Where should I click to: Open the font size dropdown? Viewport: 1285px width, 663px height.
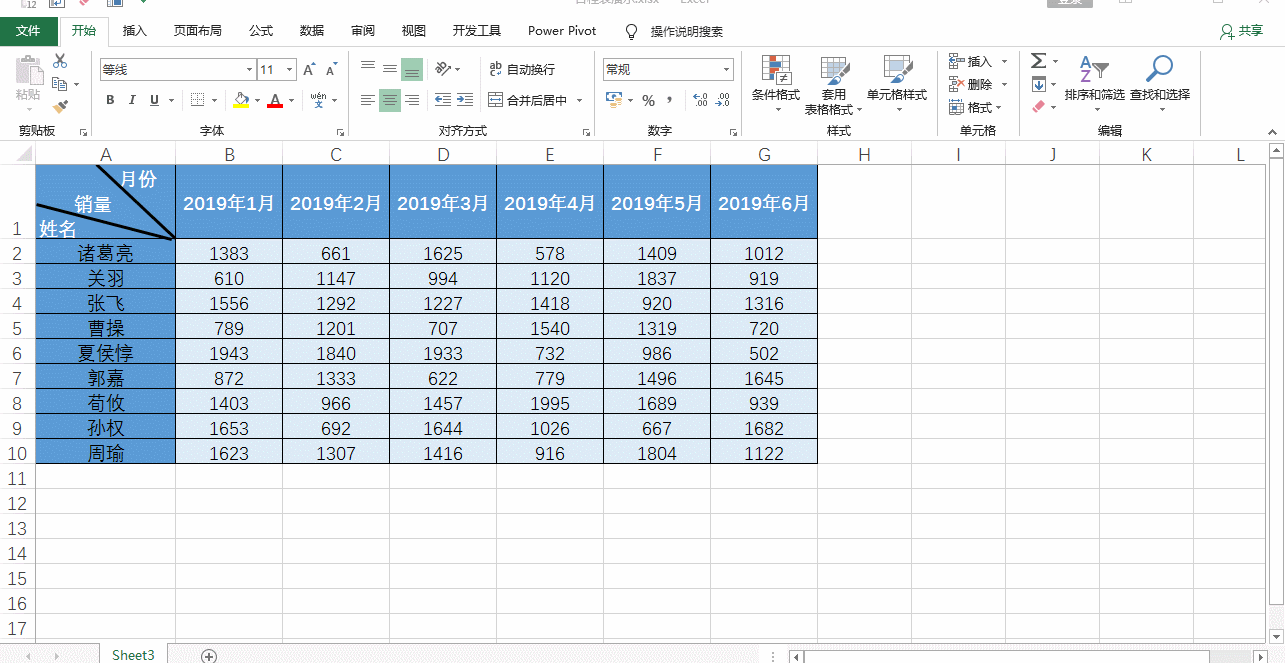click(x=290, y=70)
